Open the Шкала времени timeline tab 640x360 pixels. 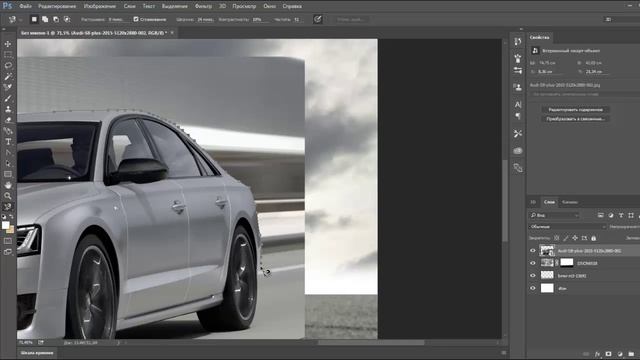[37, 353]
